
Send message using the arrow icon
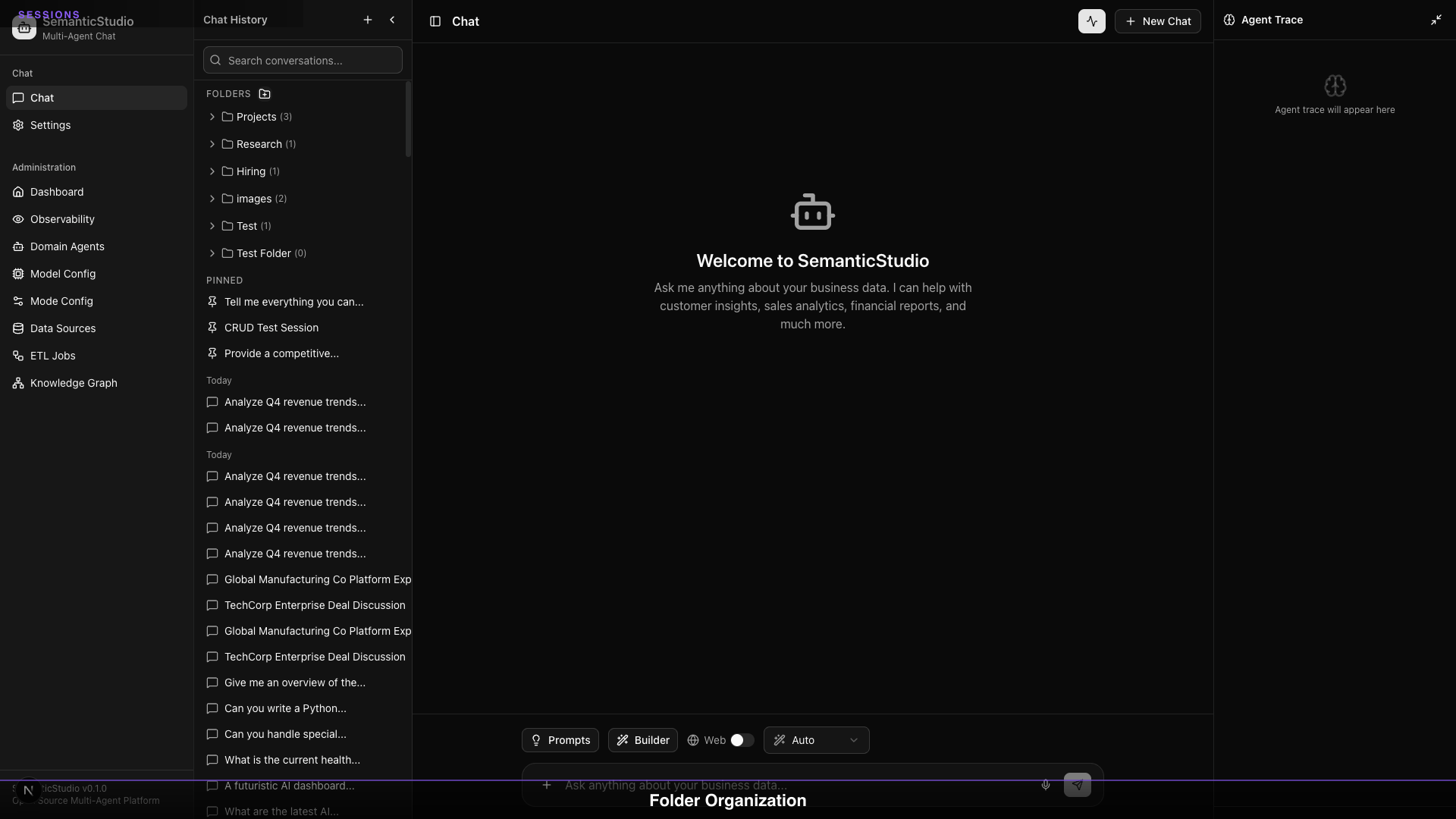[1078, 785]
